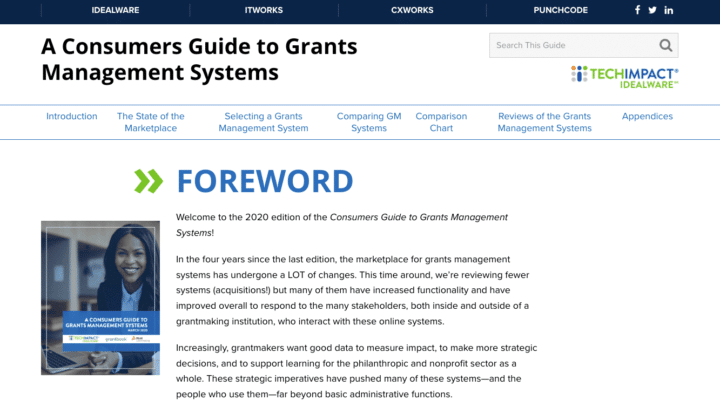Image resolution: width=720 pixels, height=407 pixels.
Task: Open the Facebook social icon
Action: [637, 10]
